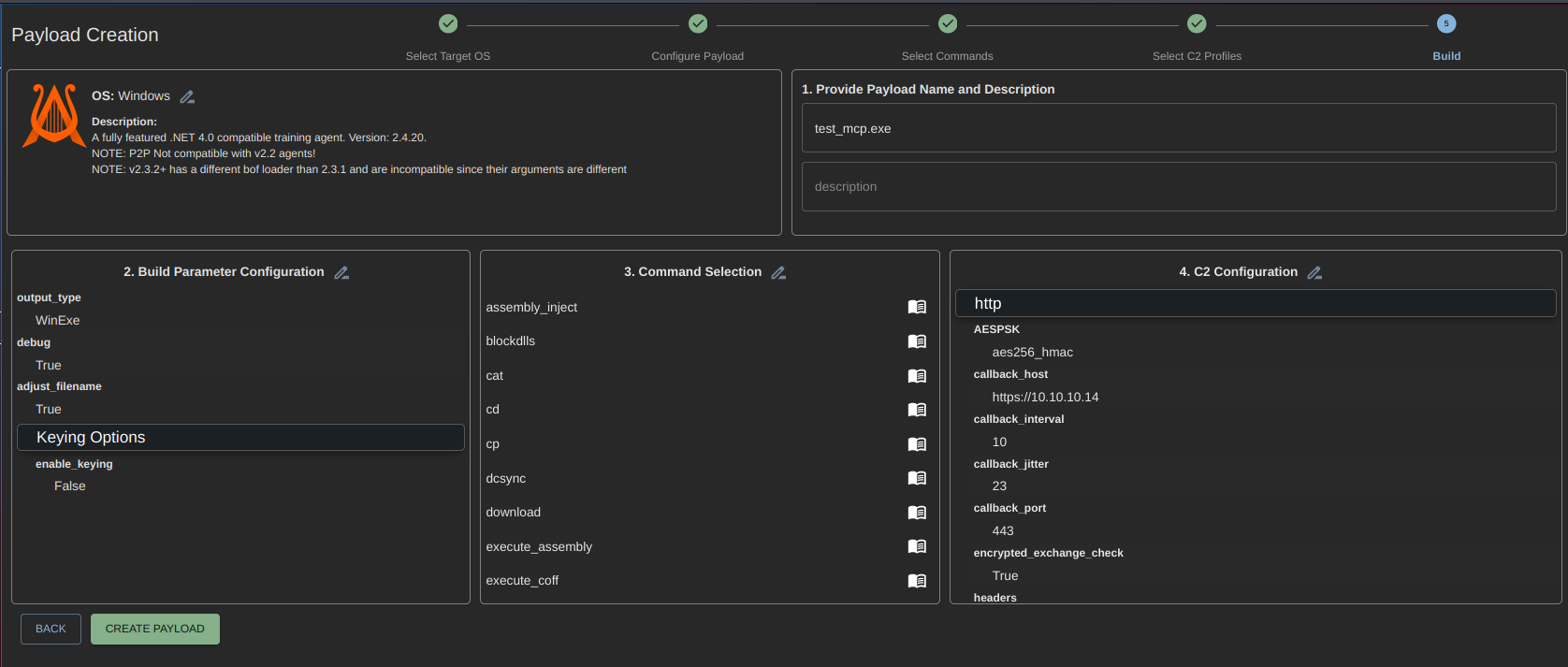The height and width of the screenshot is (667, 1568).
Task: Open documentation book icon for assembly_inject
Action: 917,307
